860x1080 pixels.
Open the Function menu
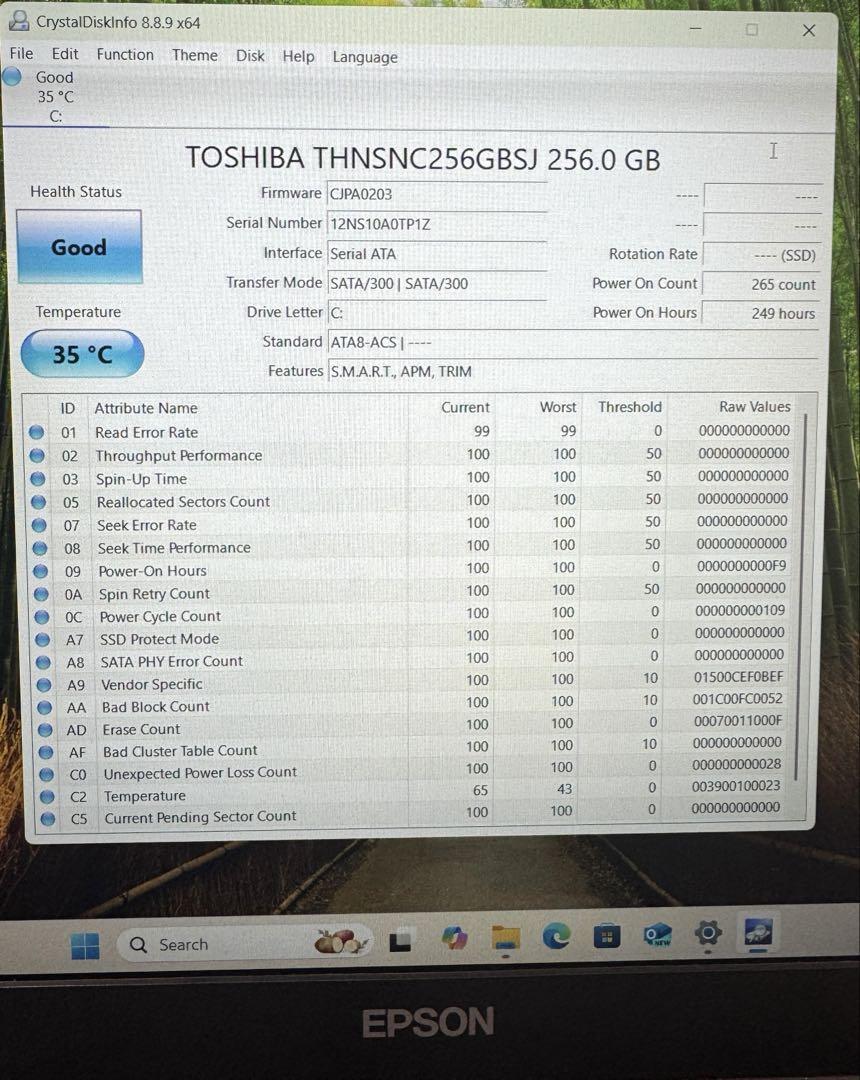tap(125, 54)
